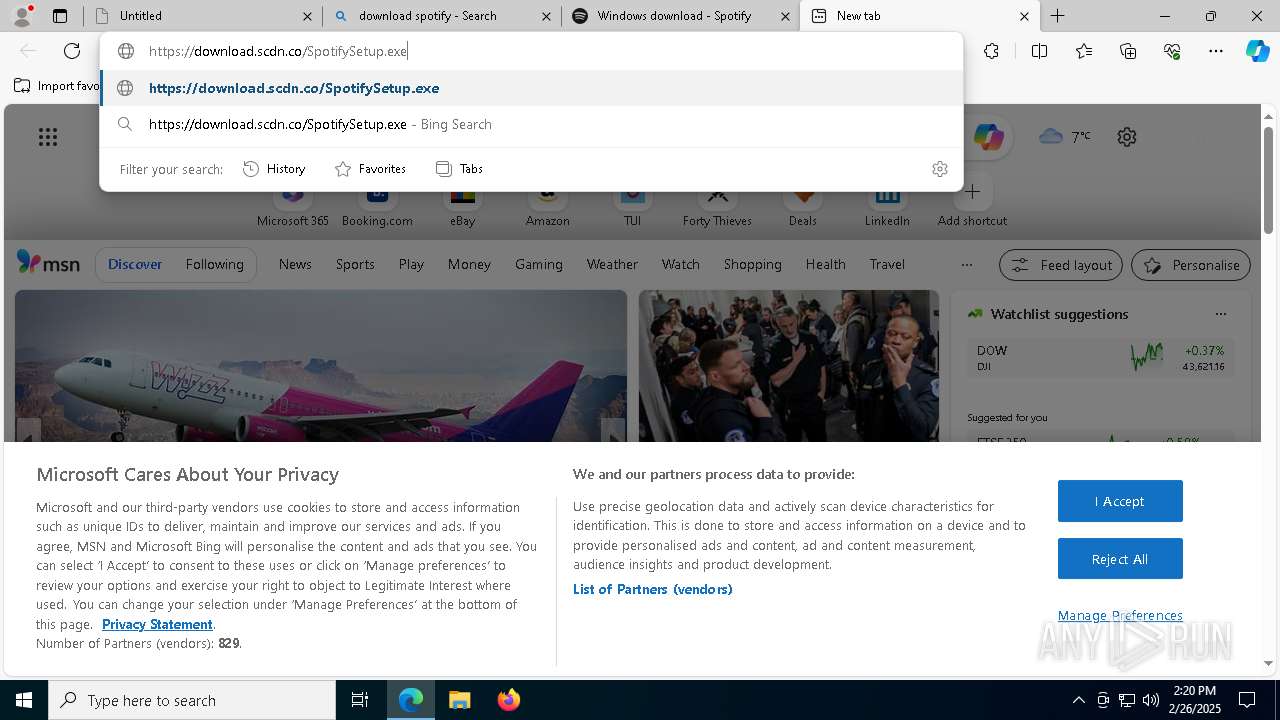Open the volume tray icon
The width and height of the screenshot is (1280, 720).
(x=1150, y=700)
